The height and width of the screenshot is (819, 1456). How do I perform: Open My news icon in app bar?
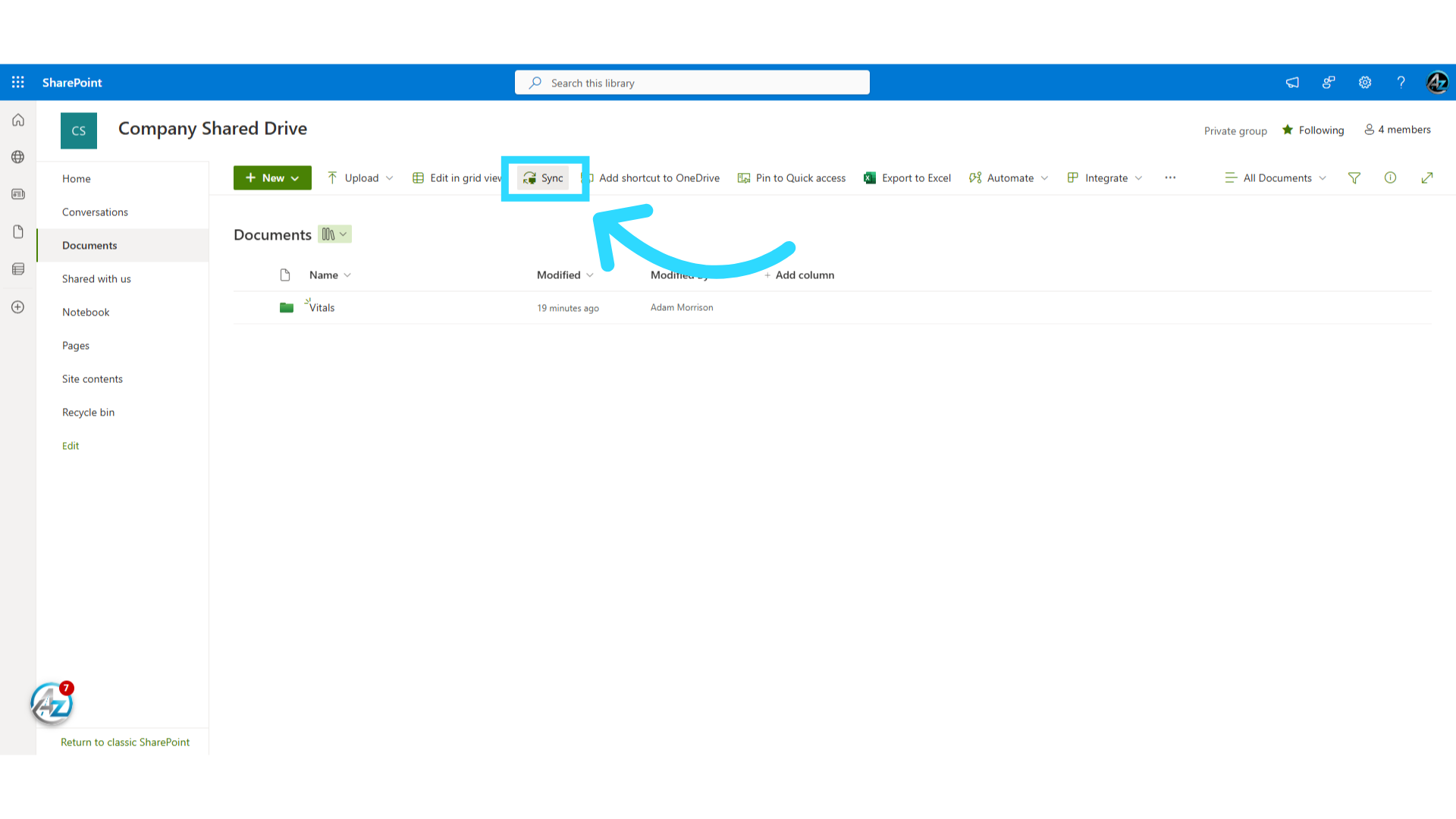tap(18, 194)
